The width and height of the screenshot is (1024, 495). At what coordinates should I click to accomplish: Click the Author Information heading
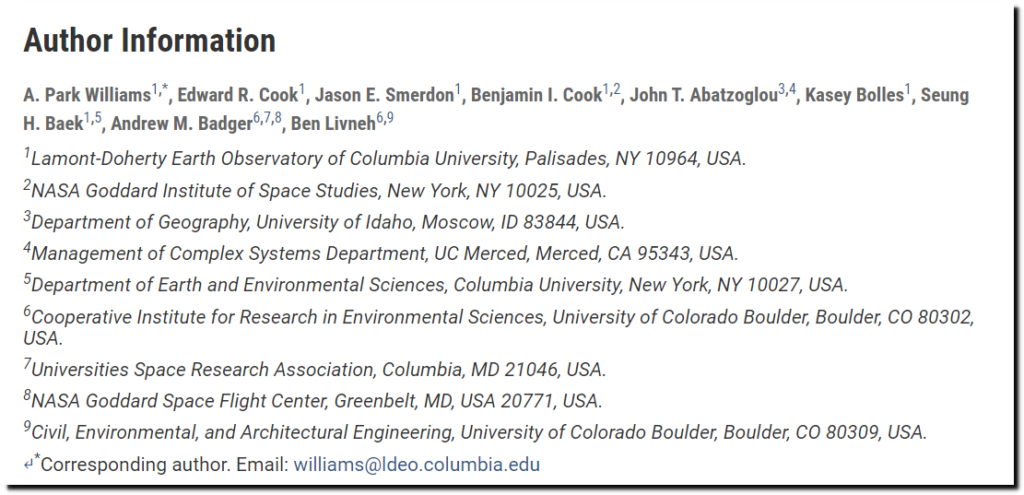[150, 40]
